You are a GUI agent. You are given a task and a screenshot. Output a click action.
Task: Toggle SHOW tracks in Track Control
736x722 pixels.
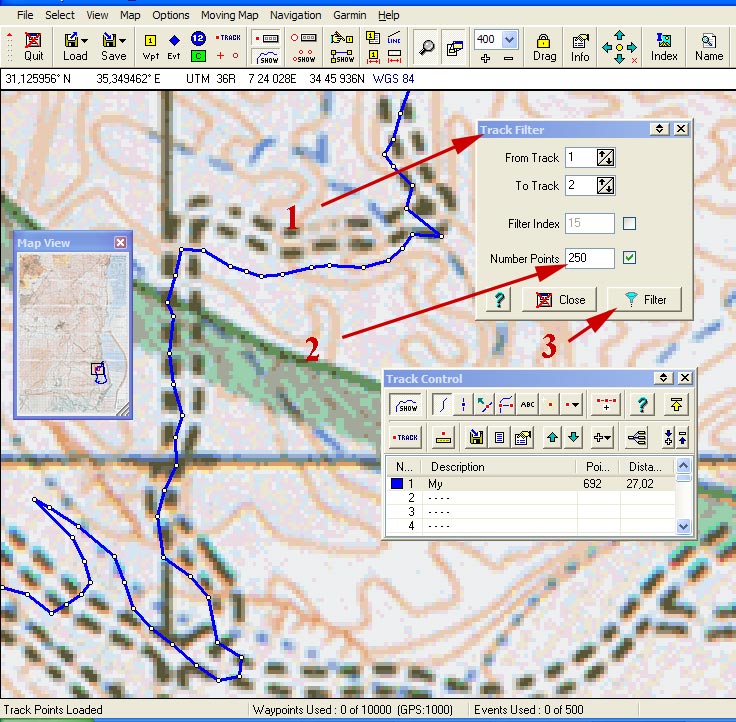pyautogui.click(x=406, y=405)
